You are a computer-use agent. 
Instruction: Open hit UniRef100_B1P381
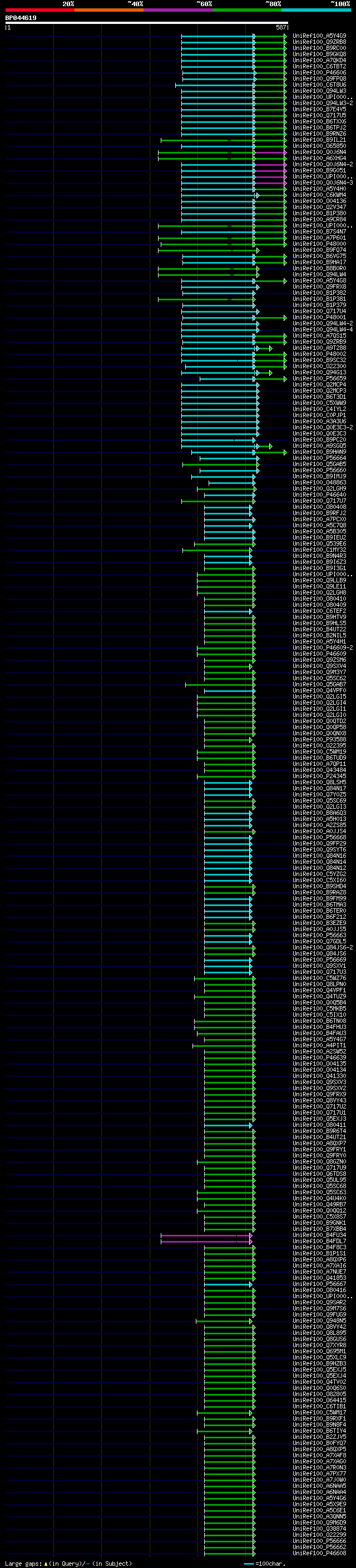click(x=319, y=299)
